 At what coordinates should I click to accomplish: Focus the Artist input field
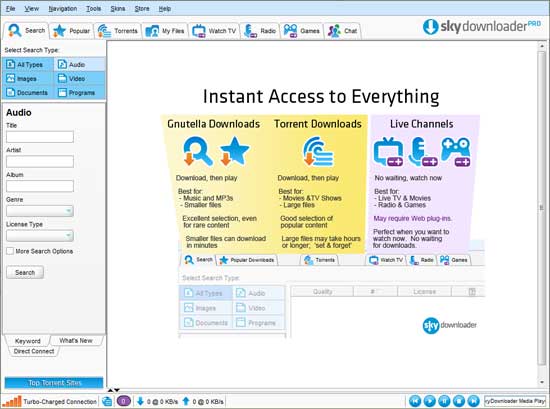point(40,162)
